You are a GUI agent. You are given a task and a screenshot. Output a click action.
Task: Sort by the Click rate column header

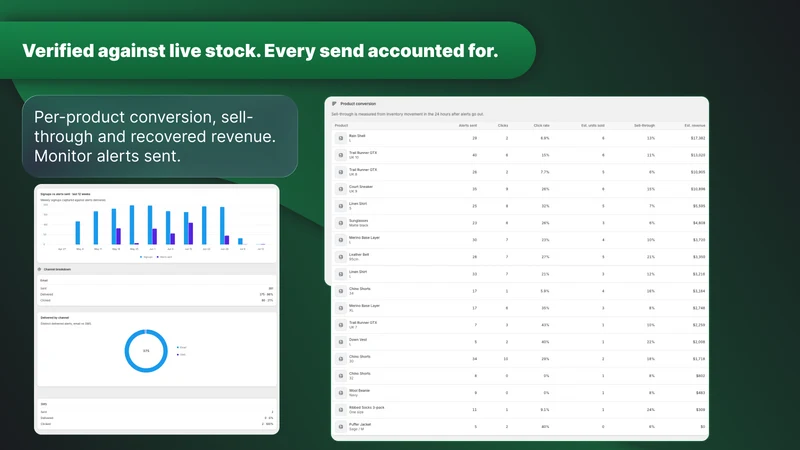542,126
